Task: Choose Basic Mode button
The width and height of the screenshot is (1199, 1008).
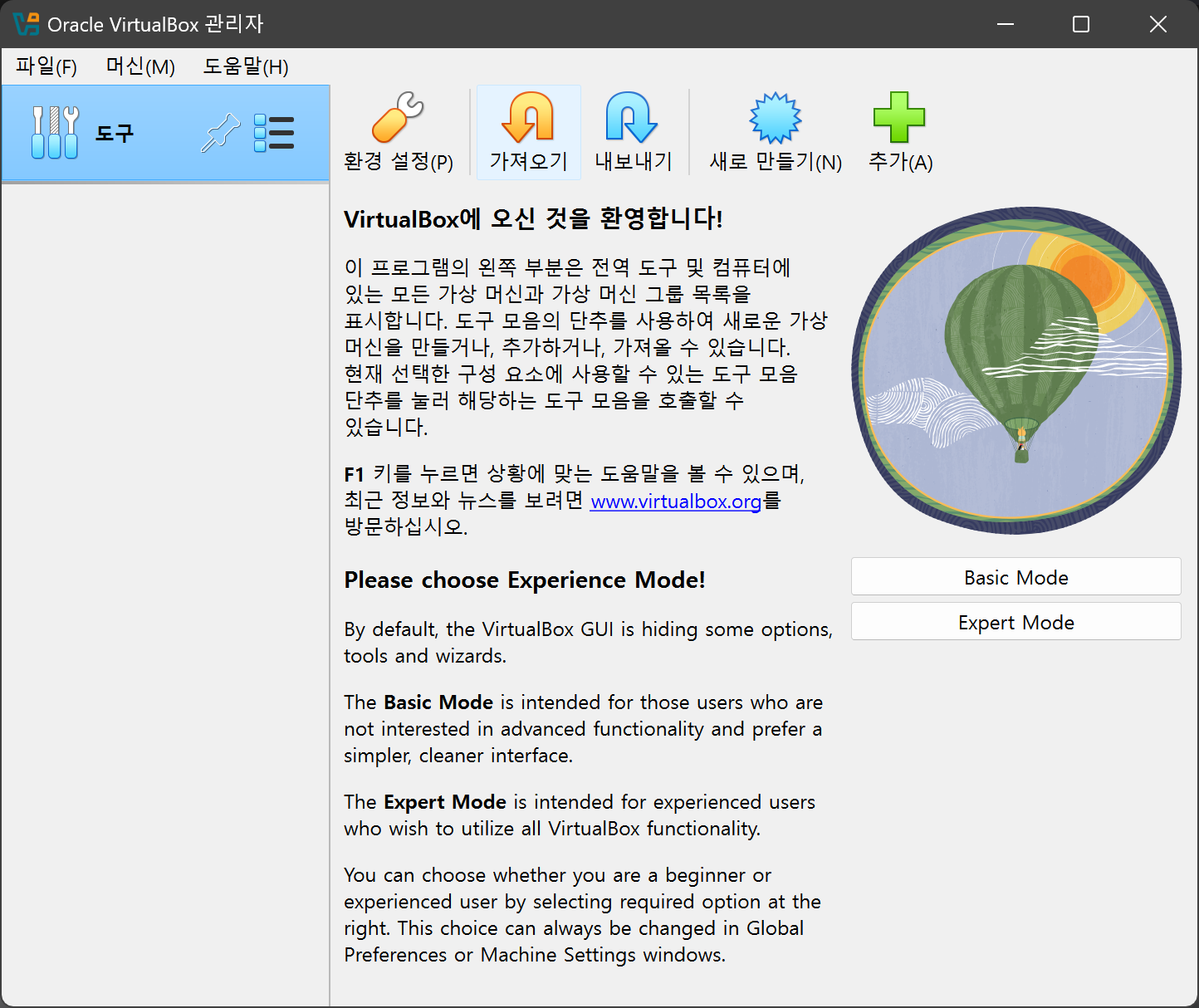Action: [x=1015, y=577]
